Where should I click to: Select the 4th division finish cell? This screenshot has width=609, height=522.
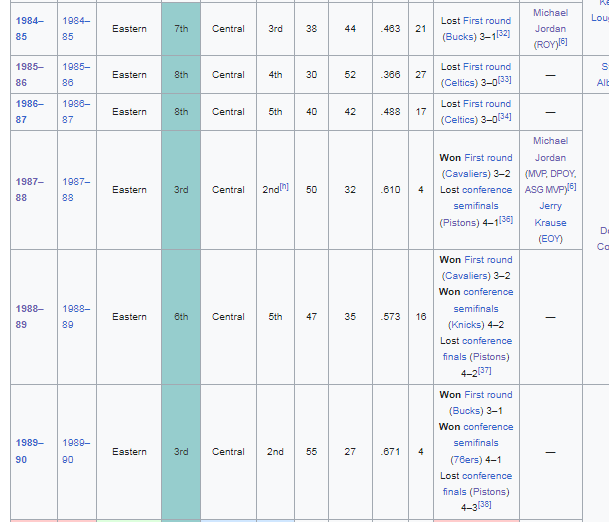tap(275, 75)
